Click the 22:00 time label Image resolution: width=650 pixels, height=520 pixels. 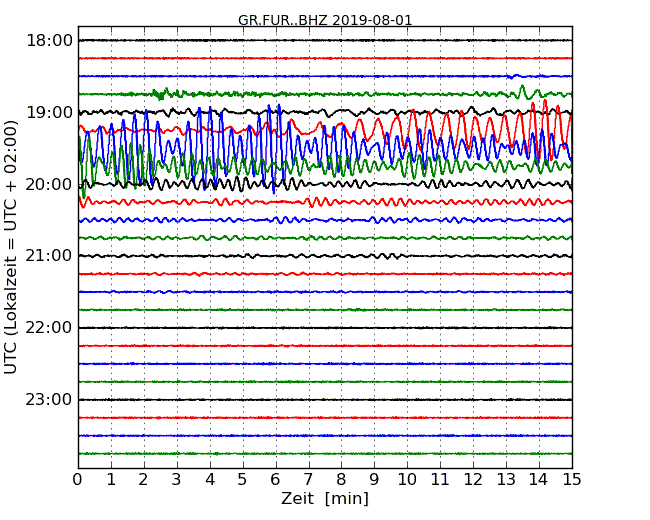coord(49,328)
